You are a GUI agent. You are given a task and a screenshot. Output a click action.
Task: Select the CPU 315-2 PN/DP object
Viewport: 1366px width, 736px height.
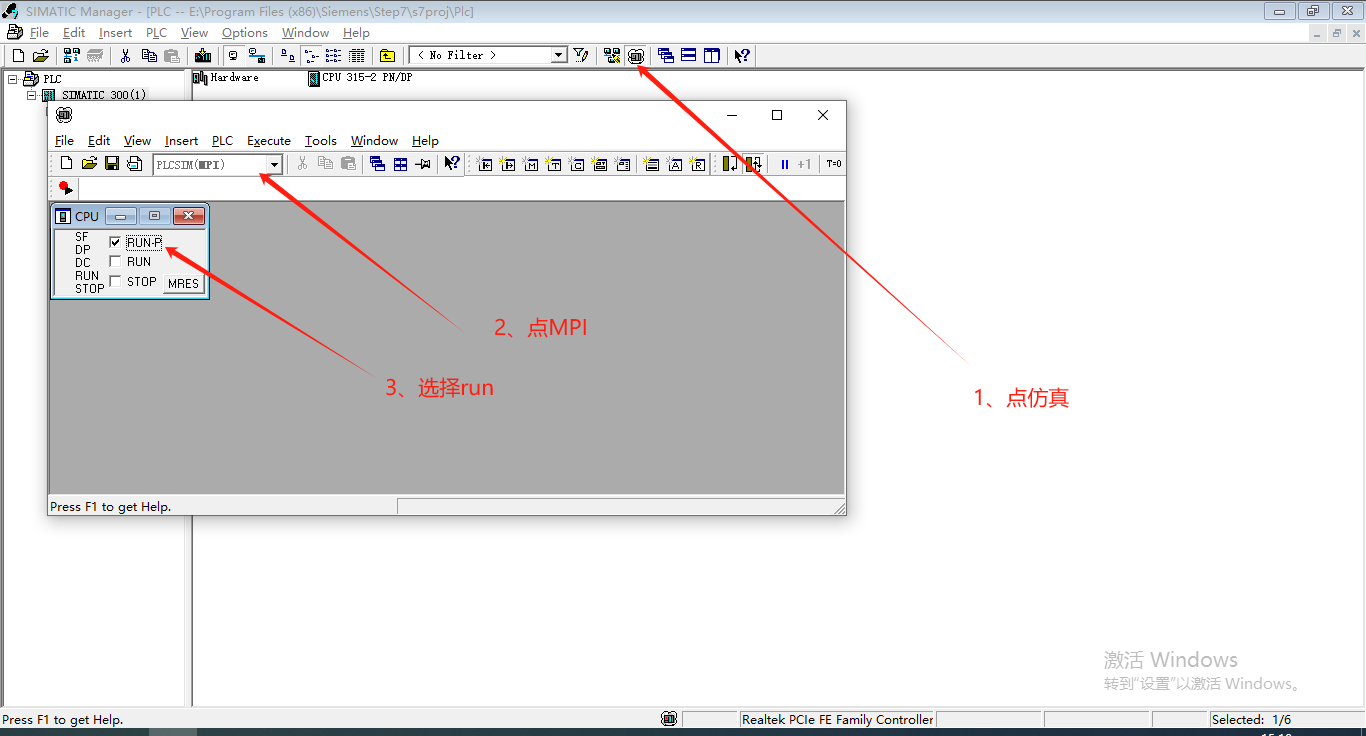click(x=360, y=78)
